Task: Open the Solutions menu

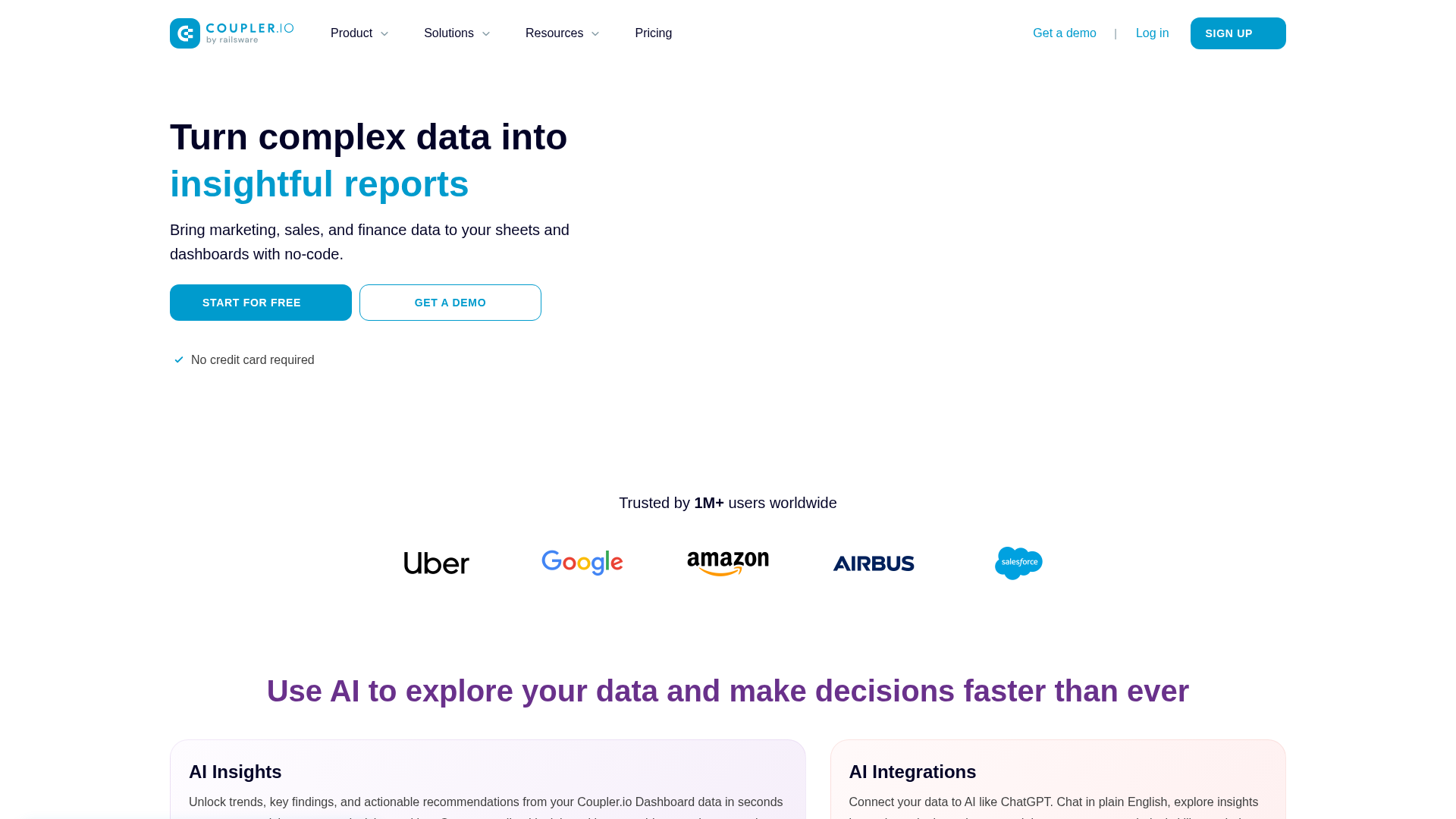Action: tap(456, 33)
